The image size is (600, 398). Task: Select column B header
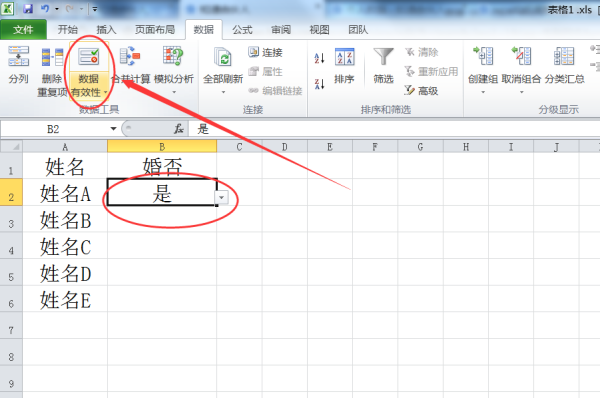[x=162, y=147]
